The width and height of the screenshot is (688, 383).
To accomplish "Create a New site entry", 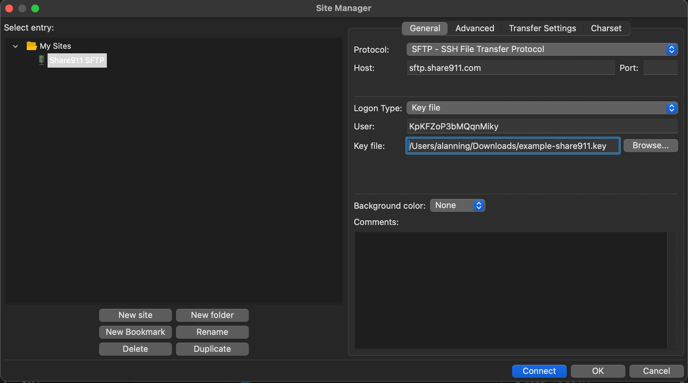I will [x=135, y=315].
